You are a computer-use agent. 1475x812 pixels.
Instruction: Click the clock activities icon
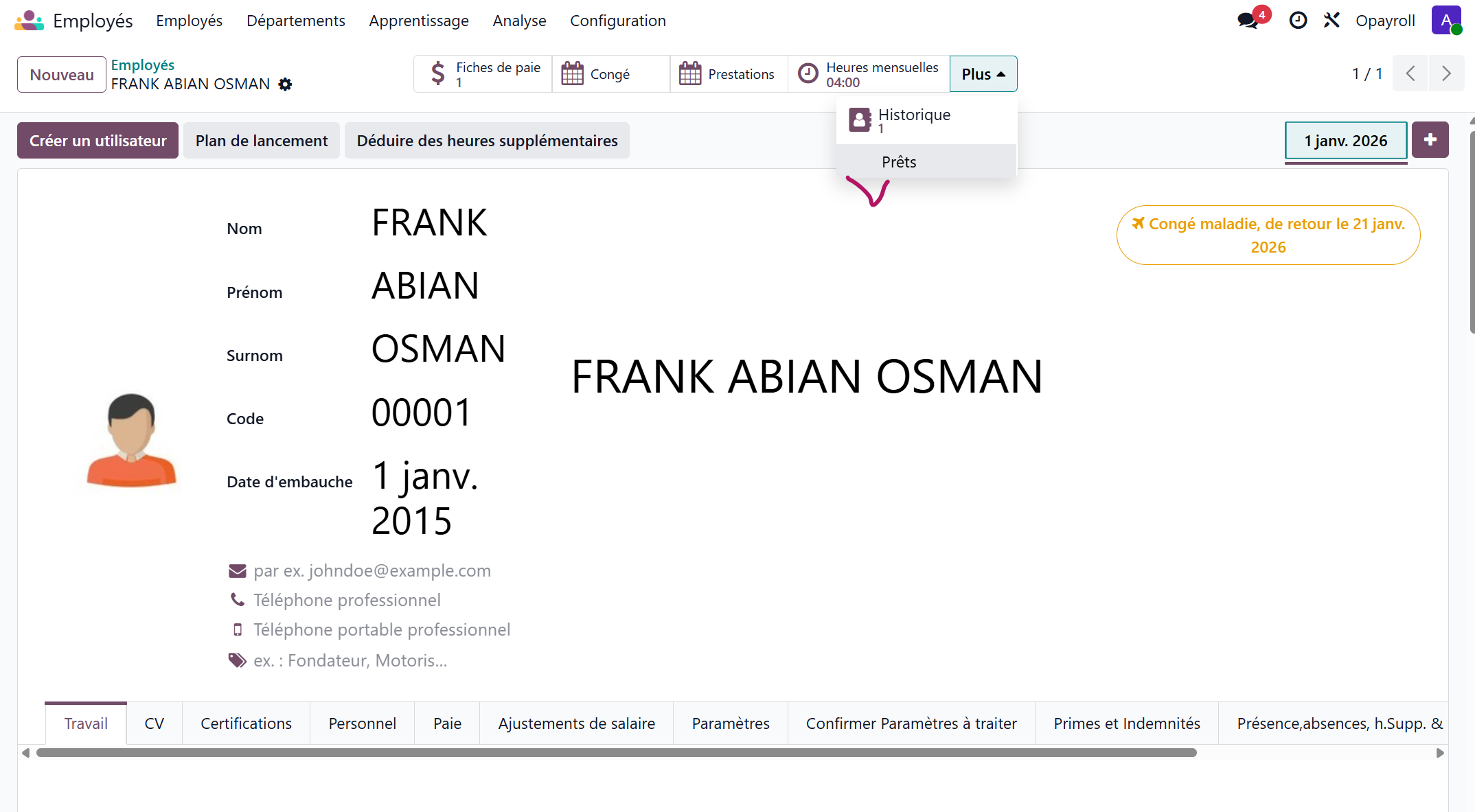click(1298, 20)
